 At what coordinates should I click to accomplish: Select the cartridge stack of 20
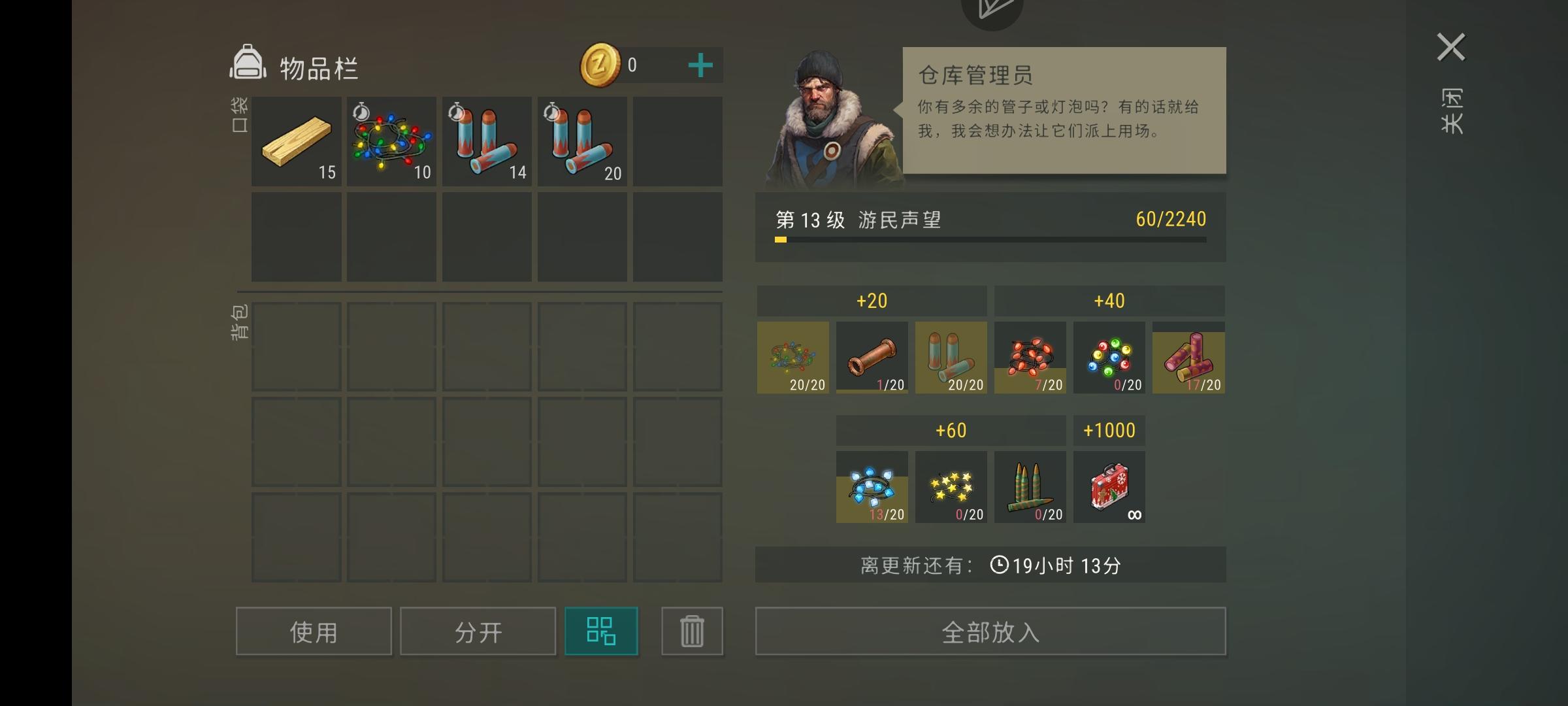click(x=582, y=141)
